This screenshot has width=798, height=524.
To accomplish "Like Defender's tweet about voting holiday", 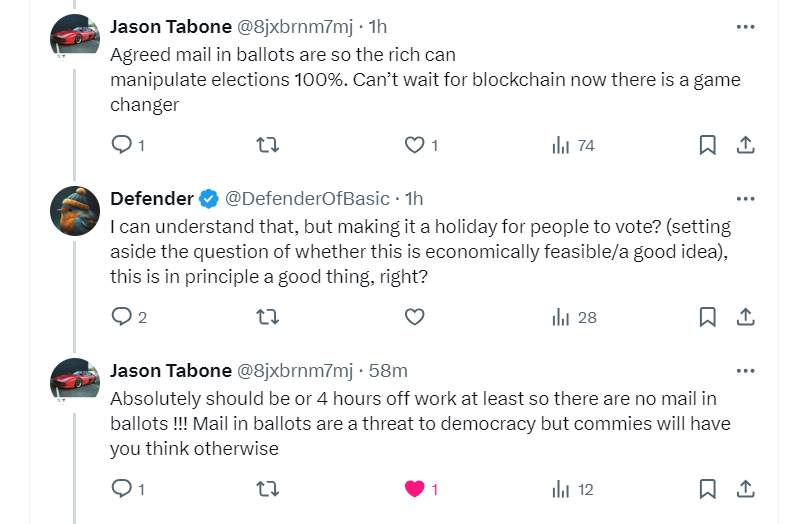I will coord(414,317).
